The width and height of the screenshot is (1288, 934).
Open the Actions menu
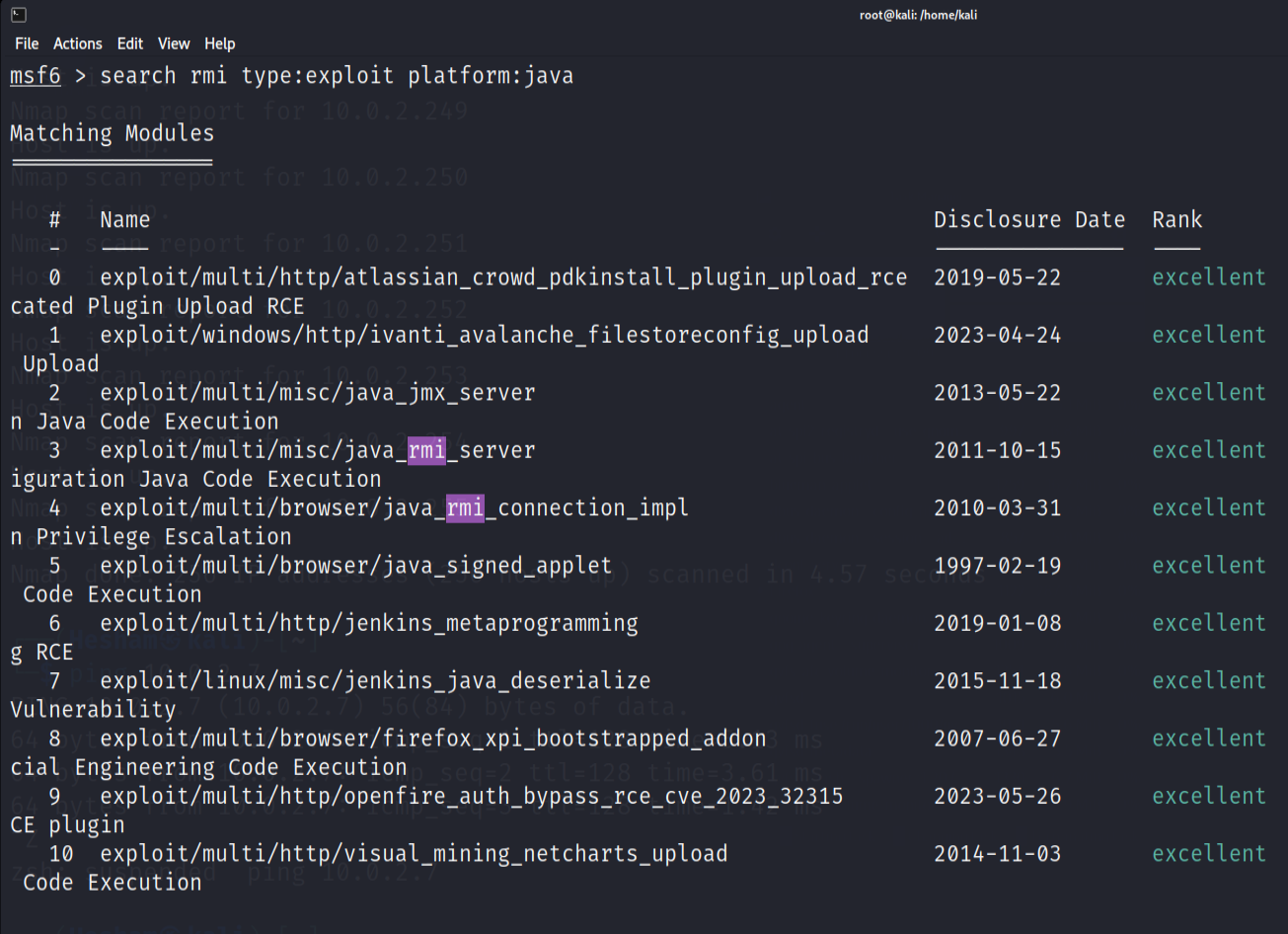[78, 43]
